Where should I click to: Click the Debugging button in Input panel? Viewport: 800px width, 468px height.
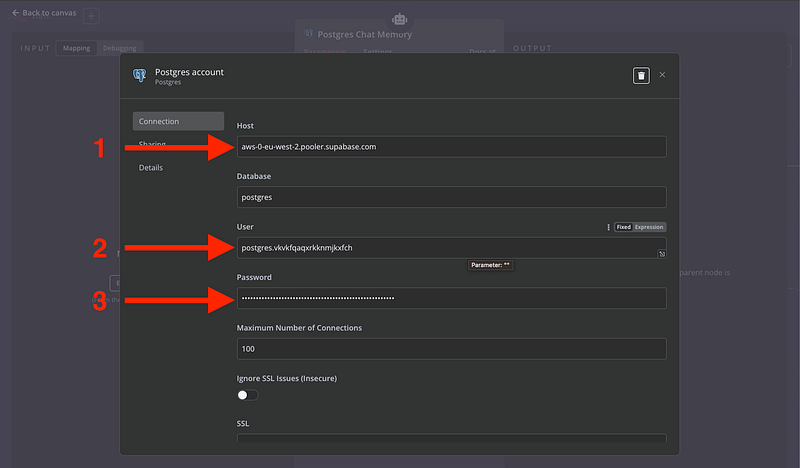[120, 48]
